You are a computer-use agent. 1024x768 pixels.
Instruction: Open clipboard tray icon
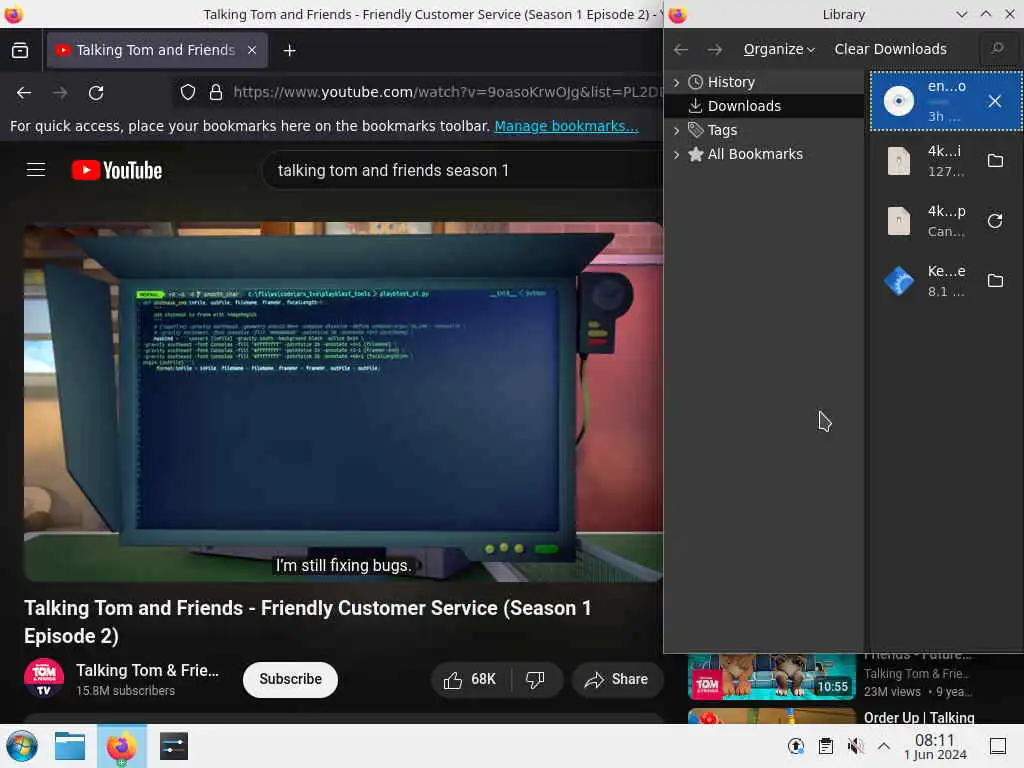pyautogui.click(x=825, y=746)
